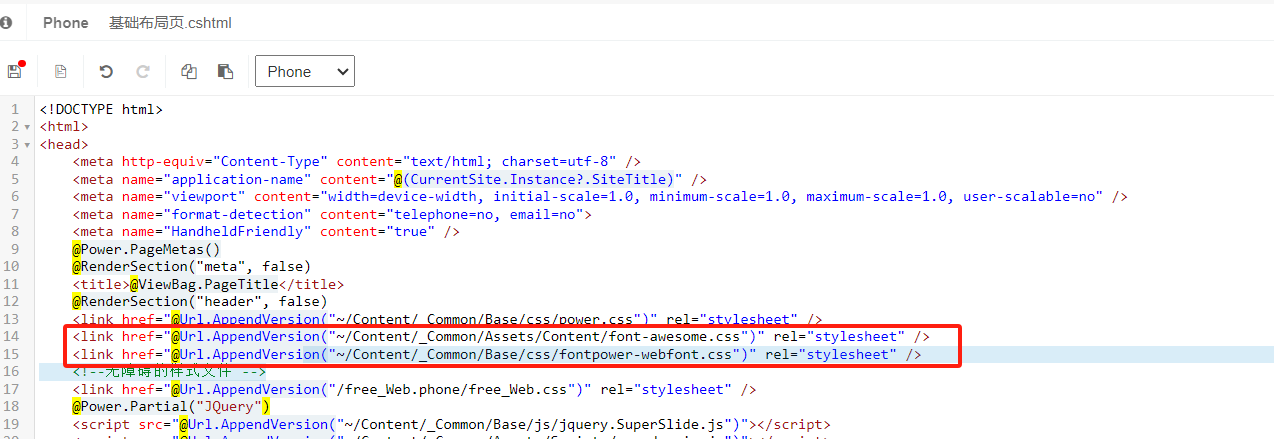This screenshot has height=439, width=1274.
Task: Undo the last edit
Action: (106, 72)
